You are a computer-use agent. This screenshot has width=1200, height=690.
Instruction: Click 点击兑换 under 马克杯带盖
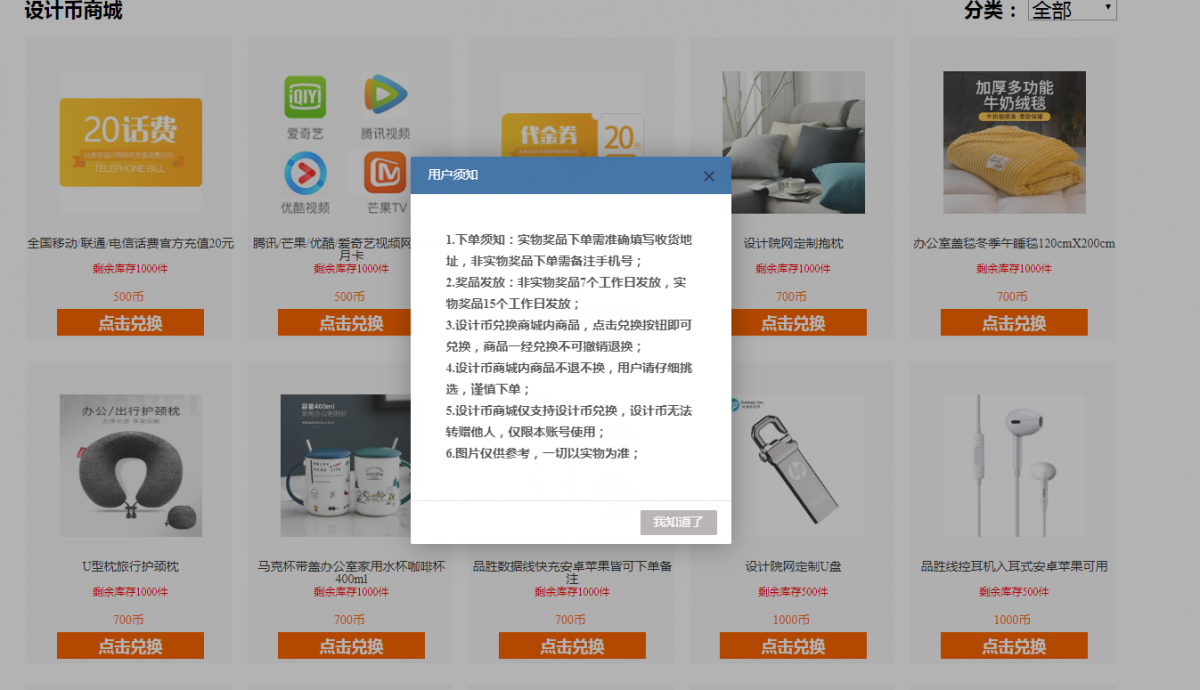(352, 646)
